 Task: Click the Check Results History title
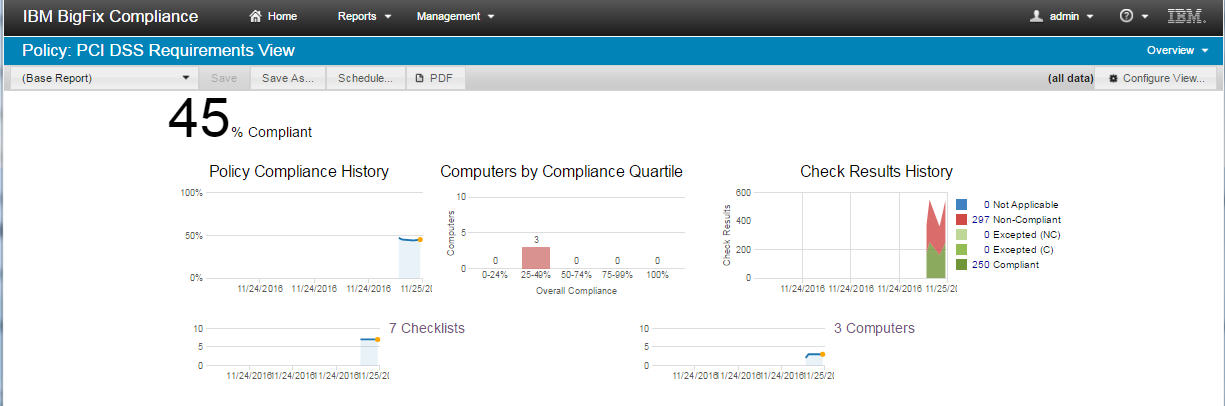pyautogui.click(x=876, y=172)
